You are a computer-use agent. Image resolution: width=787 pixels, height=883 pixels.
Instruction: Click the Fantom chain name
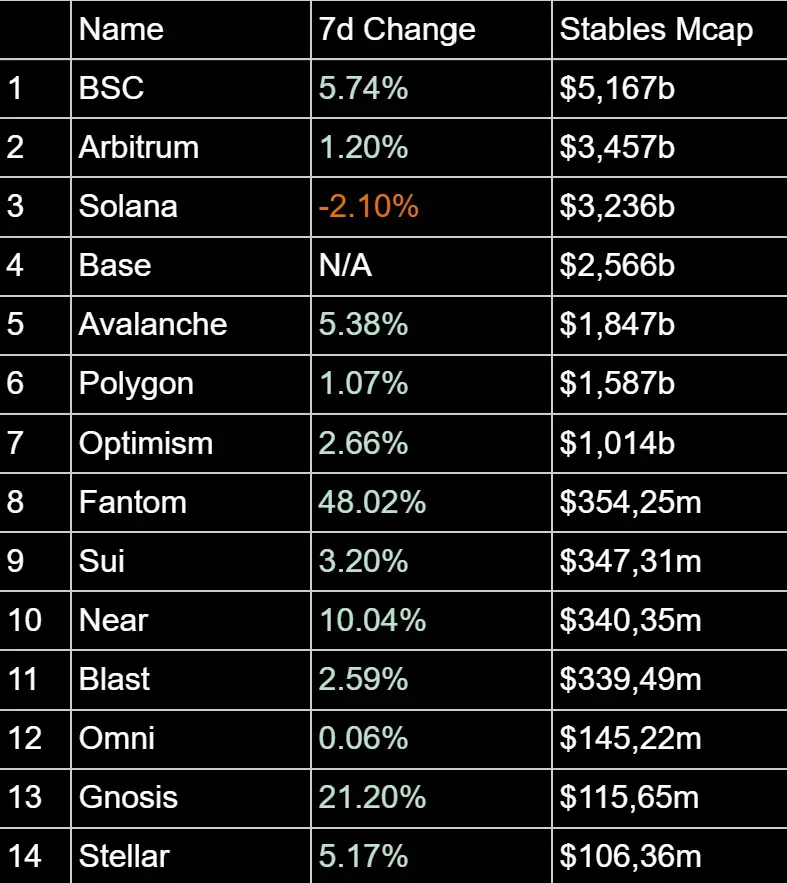pos(133,501)
